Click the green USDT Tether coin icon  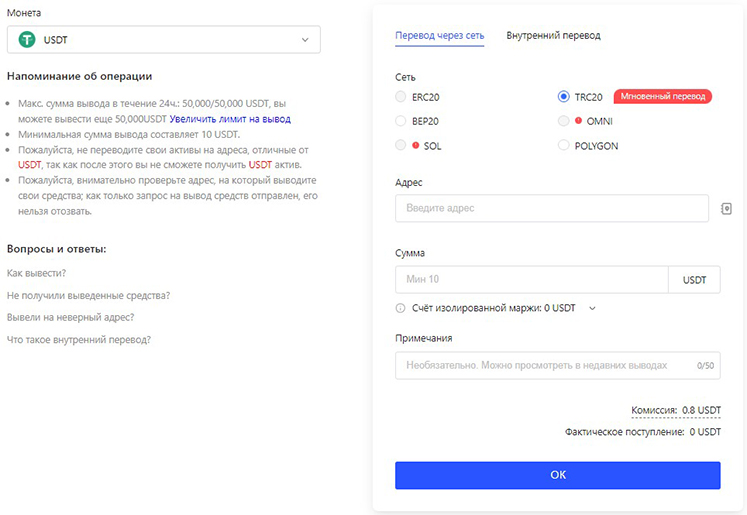coord(26,40)
